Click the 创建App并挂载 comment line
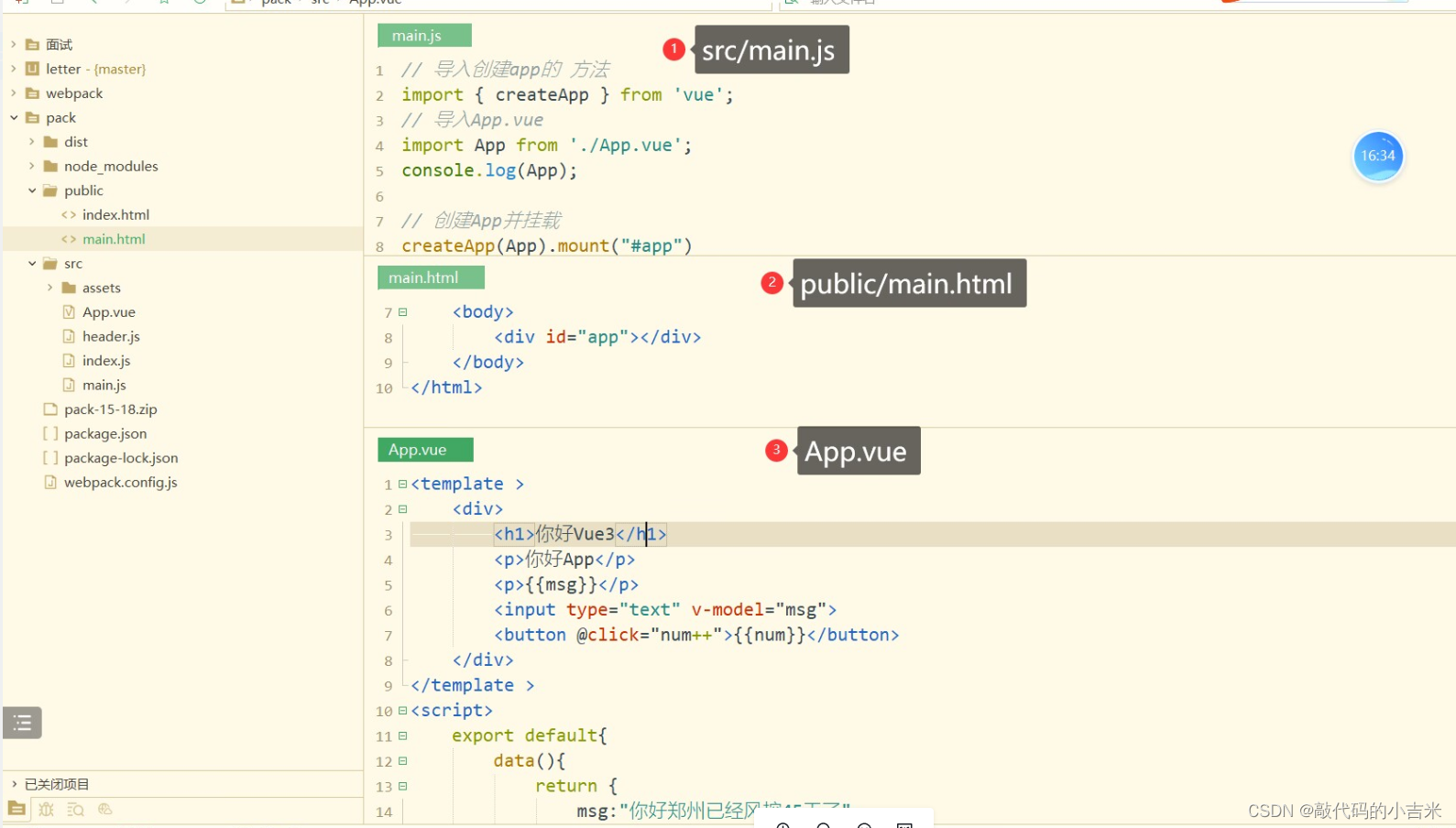The width and height of the screenshot is (1456, 828). click(x=481, y=221)
